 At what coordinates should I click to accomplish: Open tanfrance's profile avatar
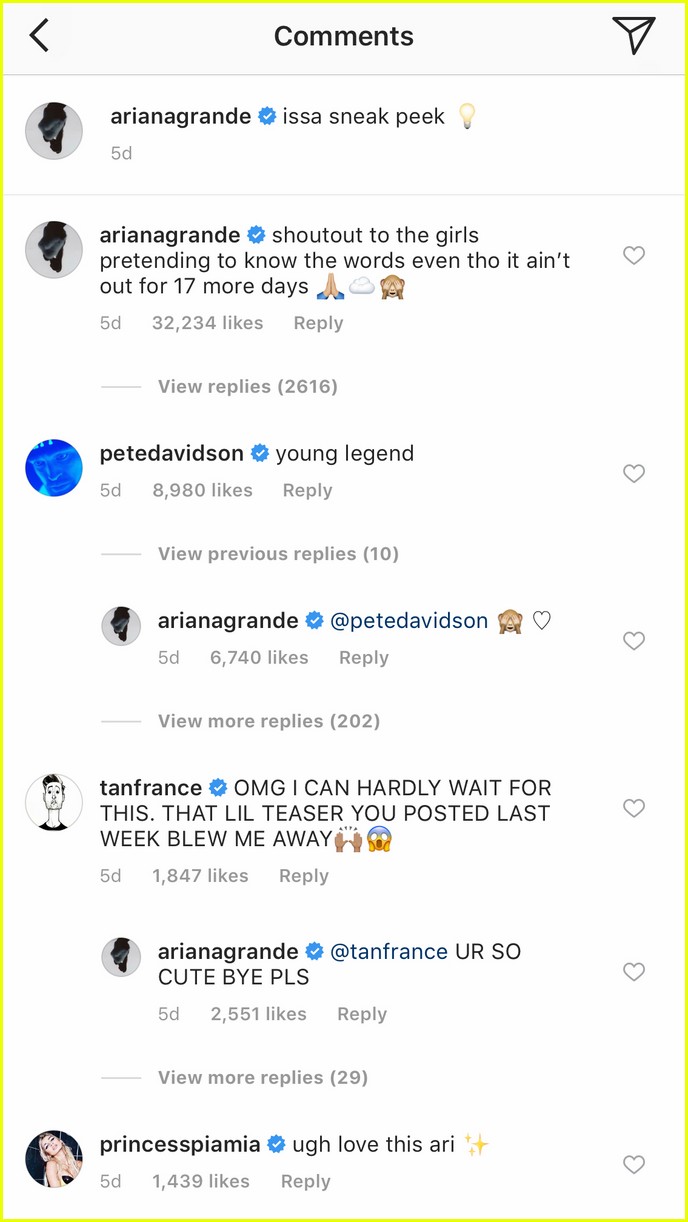pyautogui.click(x=53, y=802)
